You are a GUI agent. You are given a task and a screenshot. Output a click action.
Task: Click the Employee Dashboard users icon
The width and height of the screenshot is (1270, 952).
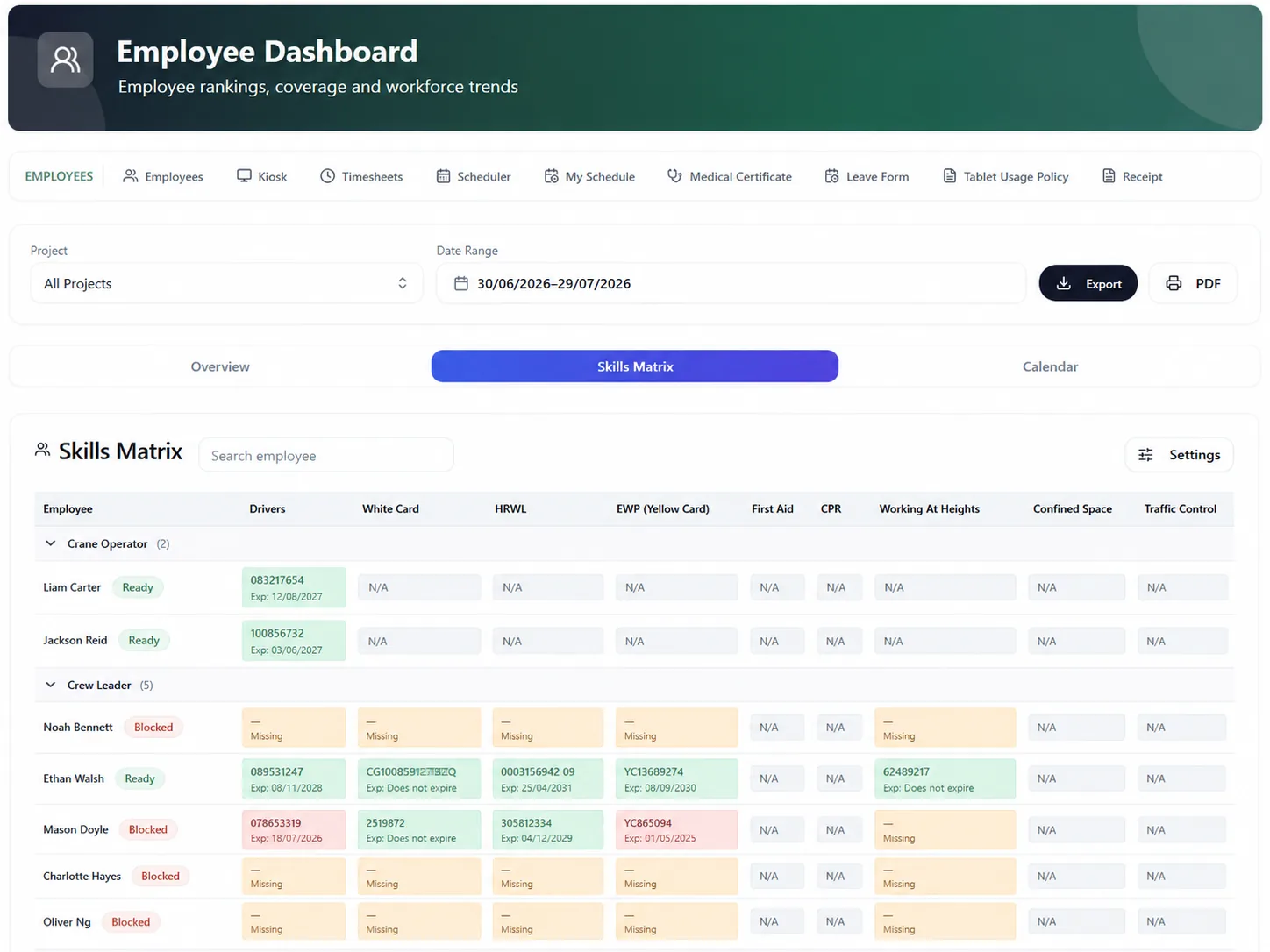pos(65,60)
